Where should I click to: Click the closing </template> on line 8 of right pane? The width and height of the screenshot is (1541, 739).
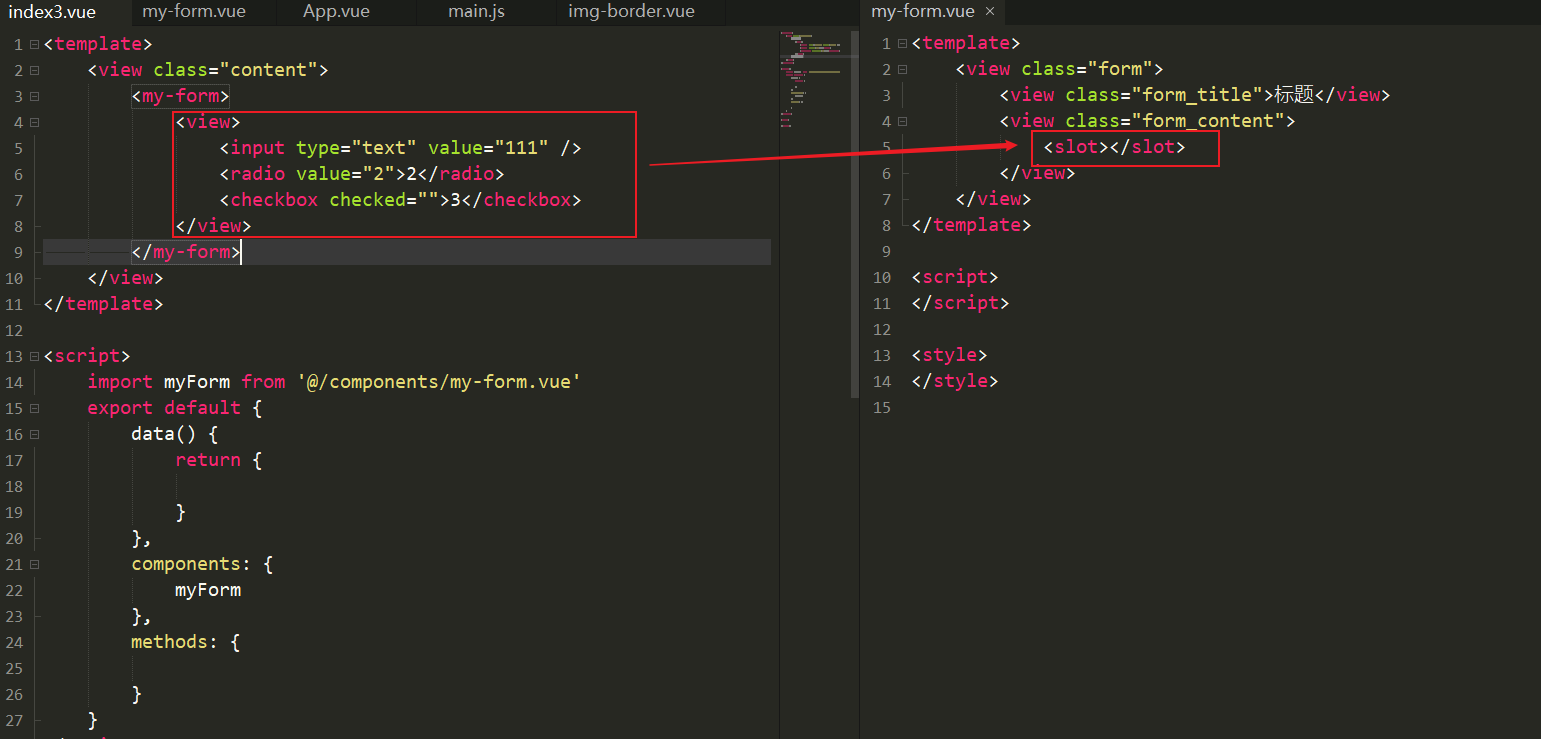click(971, 226)
